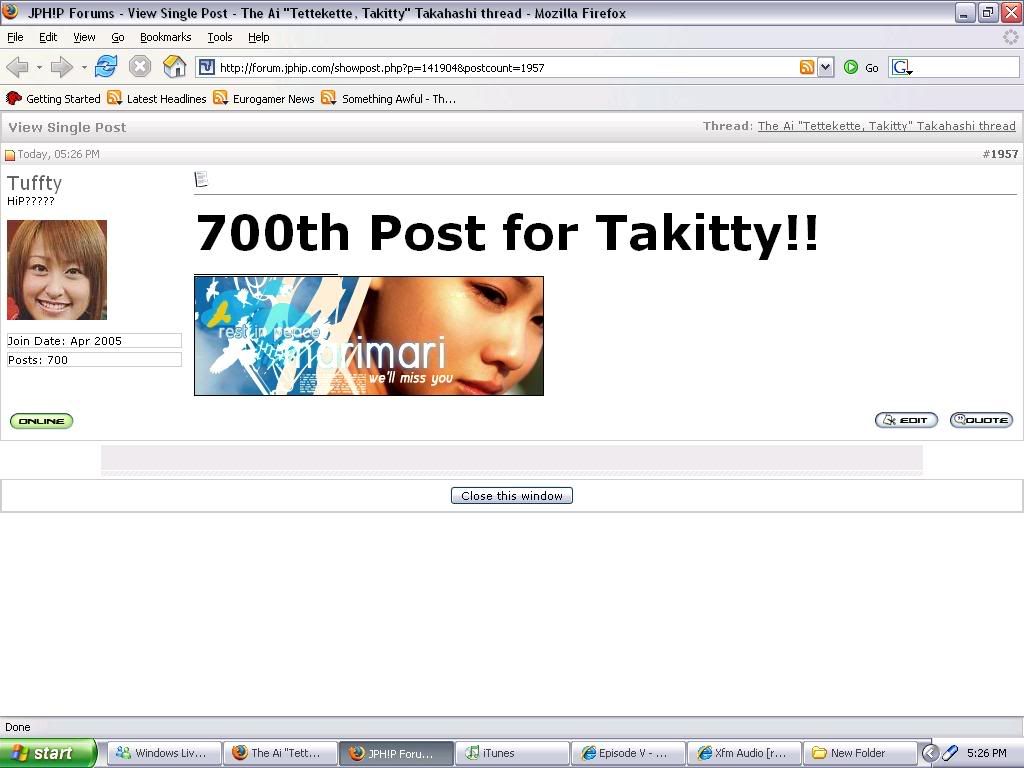Click the Quote post button
Screen dimensions: 1024x768
click(982, 420)
